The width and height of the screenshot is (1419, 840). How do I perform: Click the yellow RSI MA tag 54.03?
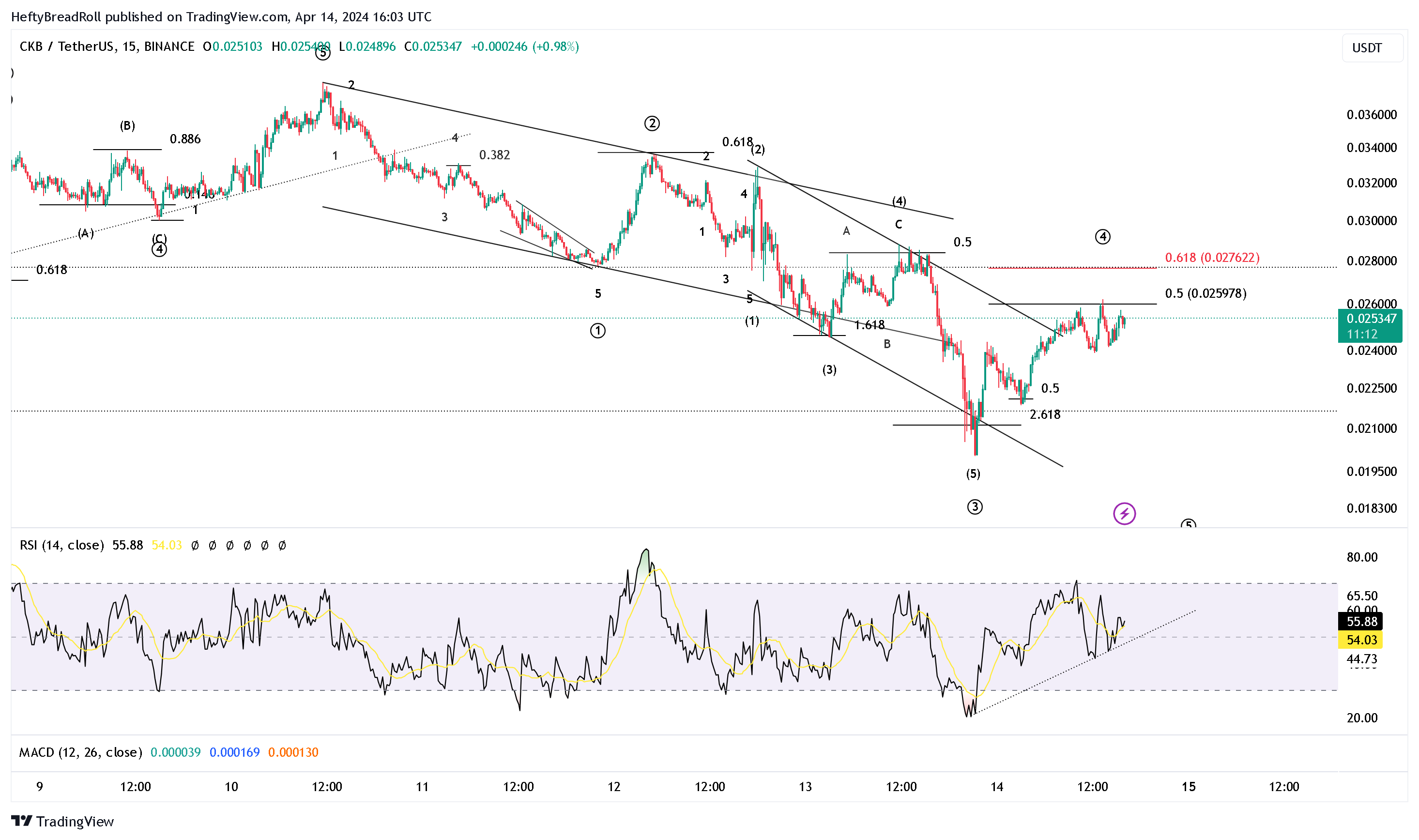click(x=1360, y=640)
